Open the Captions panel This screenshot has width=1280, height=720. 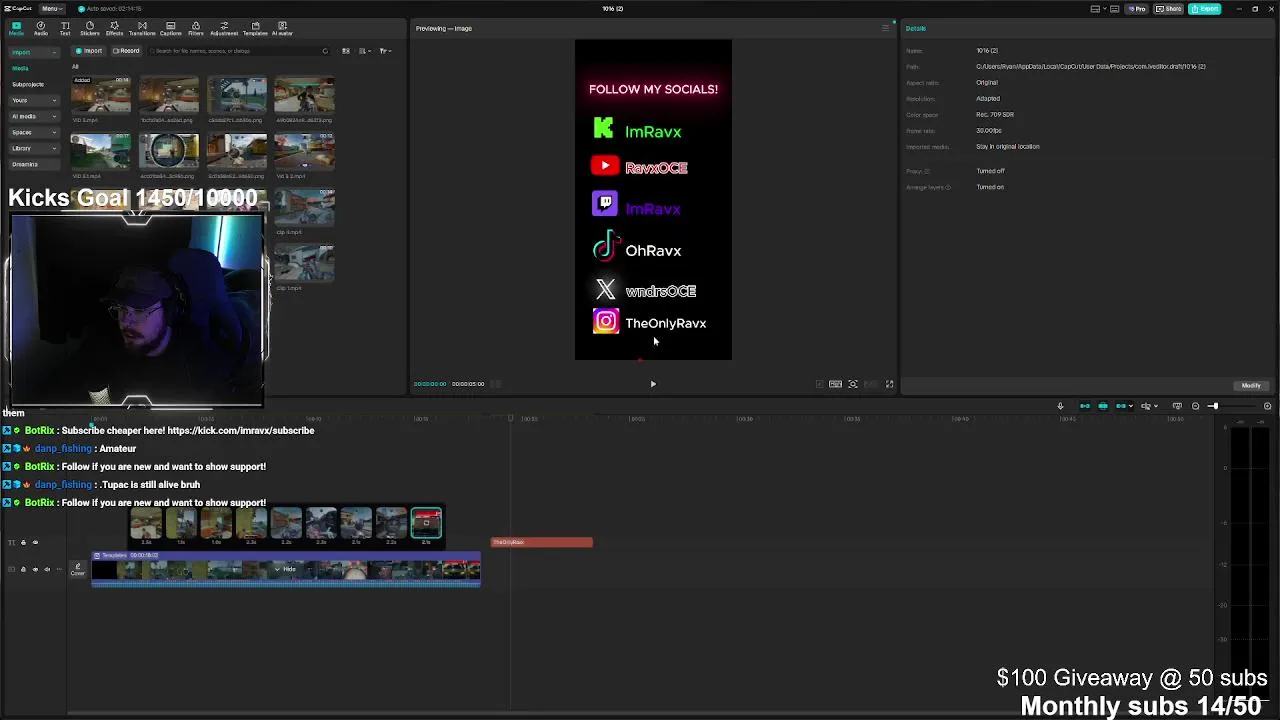[171, 28]
